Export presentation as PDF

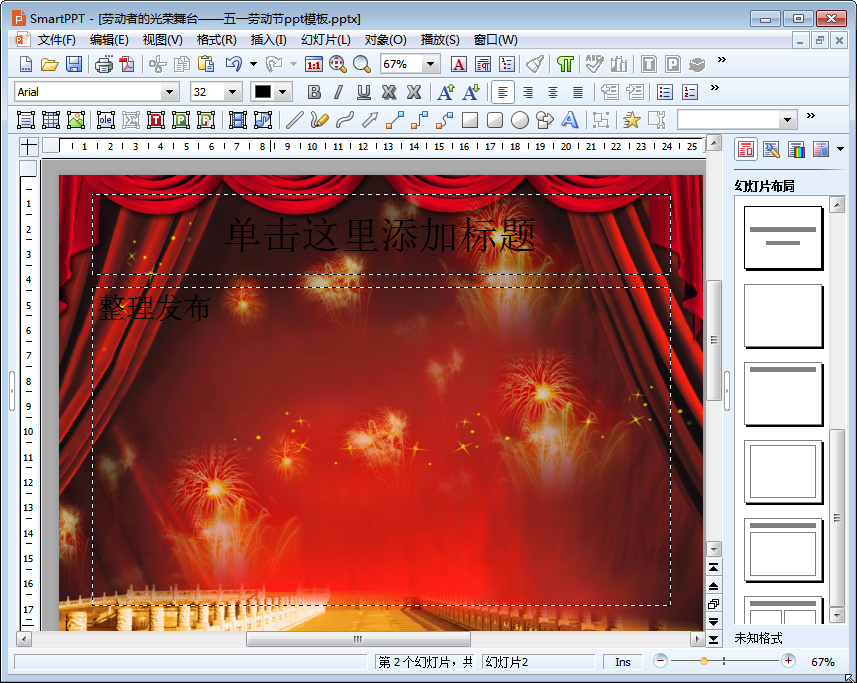click(127, 64)
